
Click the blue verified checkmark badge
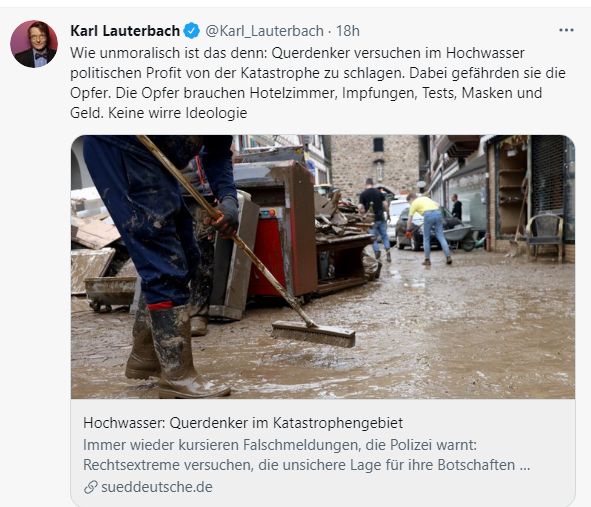tap(191, 31)
